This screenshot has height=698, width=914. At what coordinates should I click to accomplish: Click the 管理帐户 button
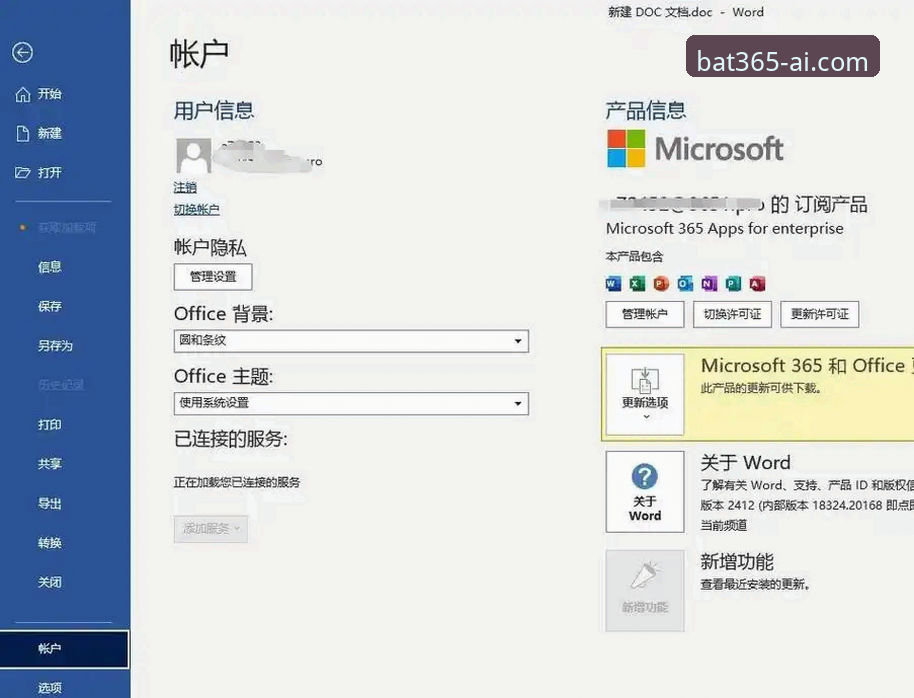tap(645, 314)
